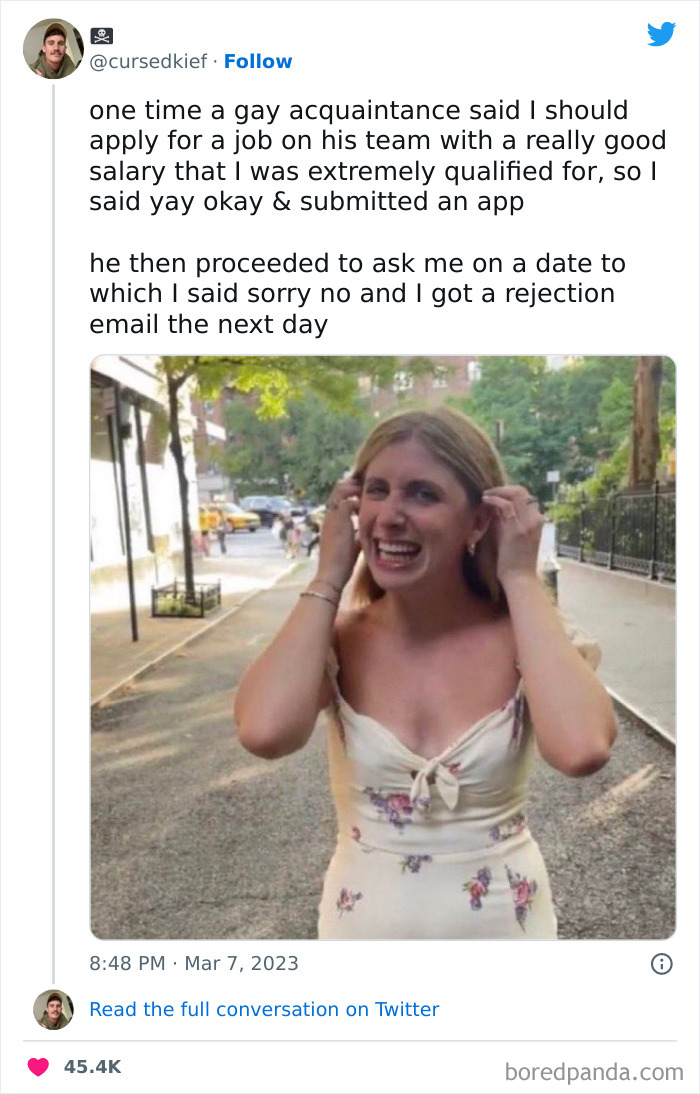Click @cursedkief's profile avatar
The image size is (700, 1094).
54,48
